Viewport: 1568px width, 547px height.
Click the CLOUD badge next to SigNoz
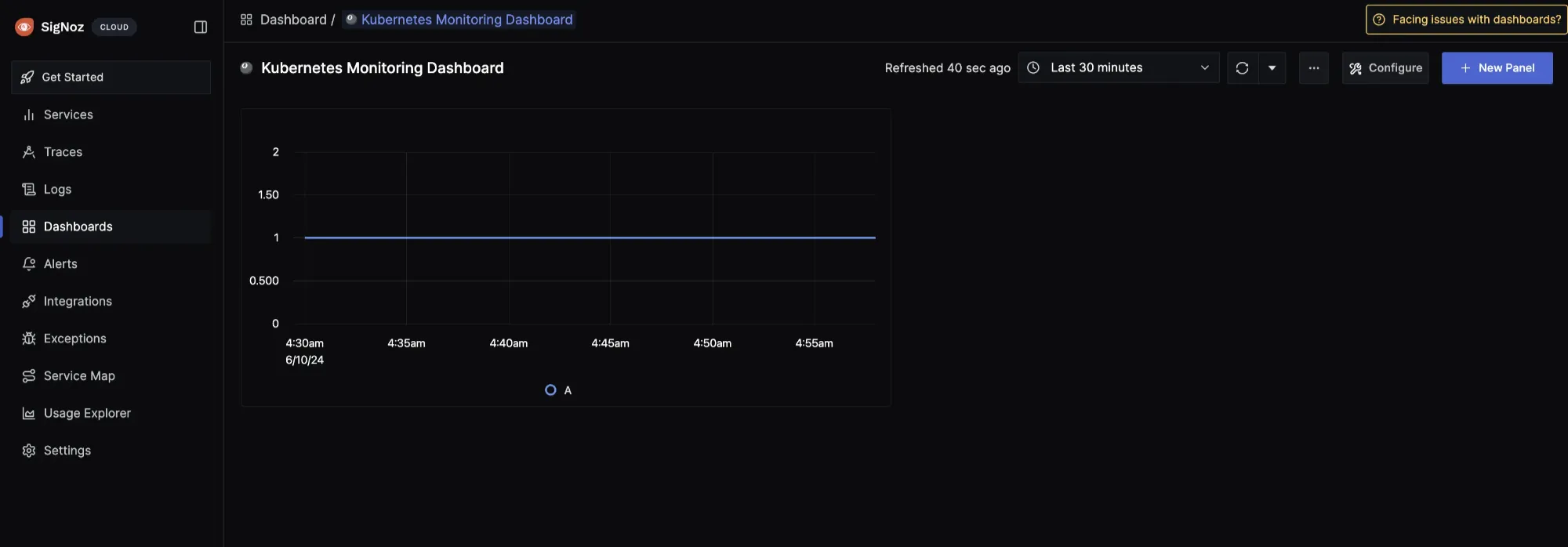[114, 27]
